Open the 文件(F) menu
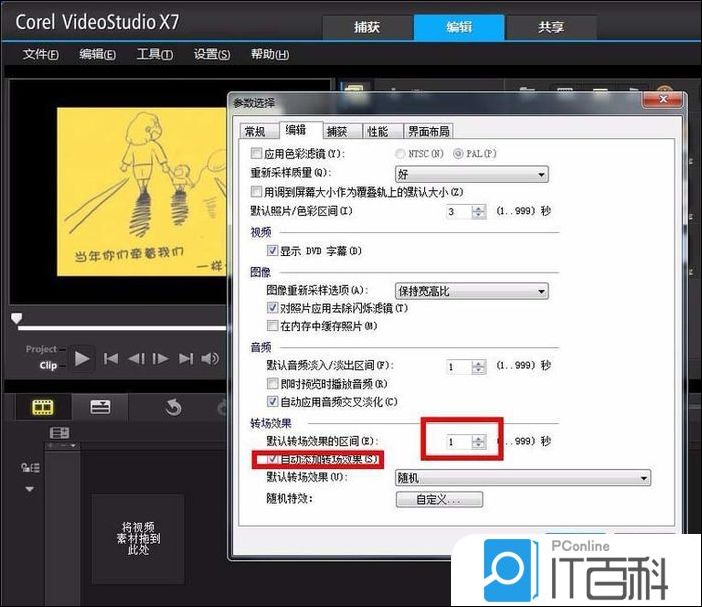The image size is (702, 607). [x=40, y=55]
